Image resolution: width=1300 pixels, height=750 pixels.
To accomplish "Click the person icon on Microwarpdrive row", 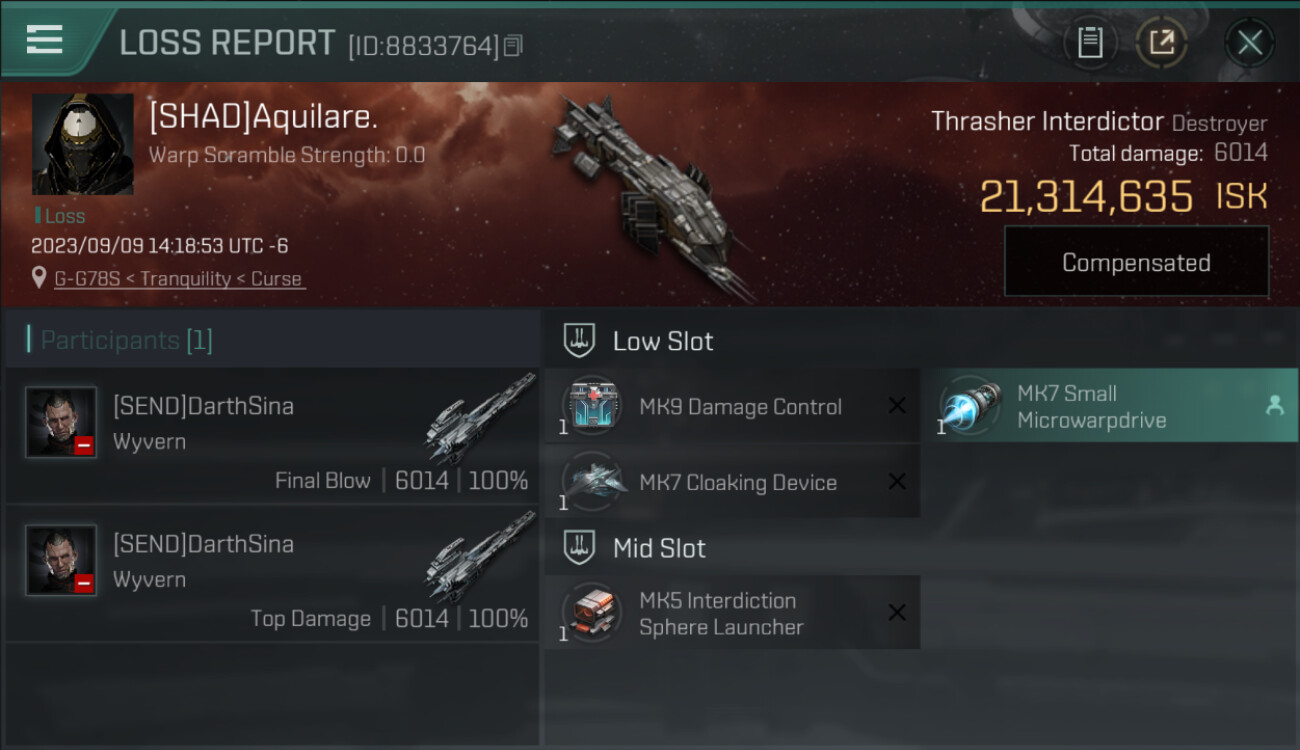I will tap(1275, 405).
